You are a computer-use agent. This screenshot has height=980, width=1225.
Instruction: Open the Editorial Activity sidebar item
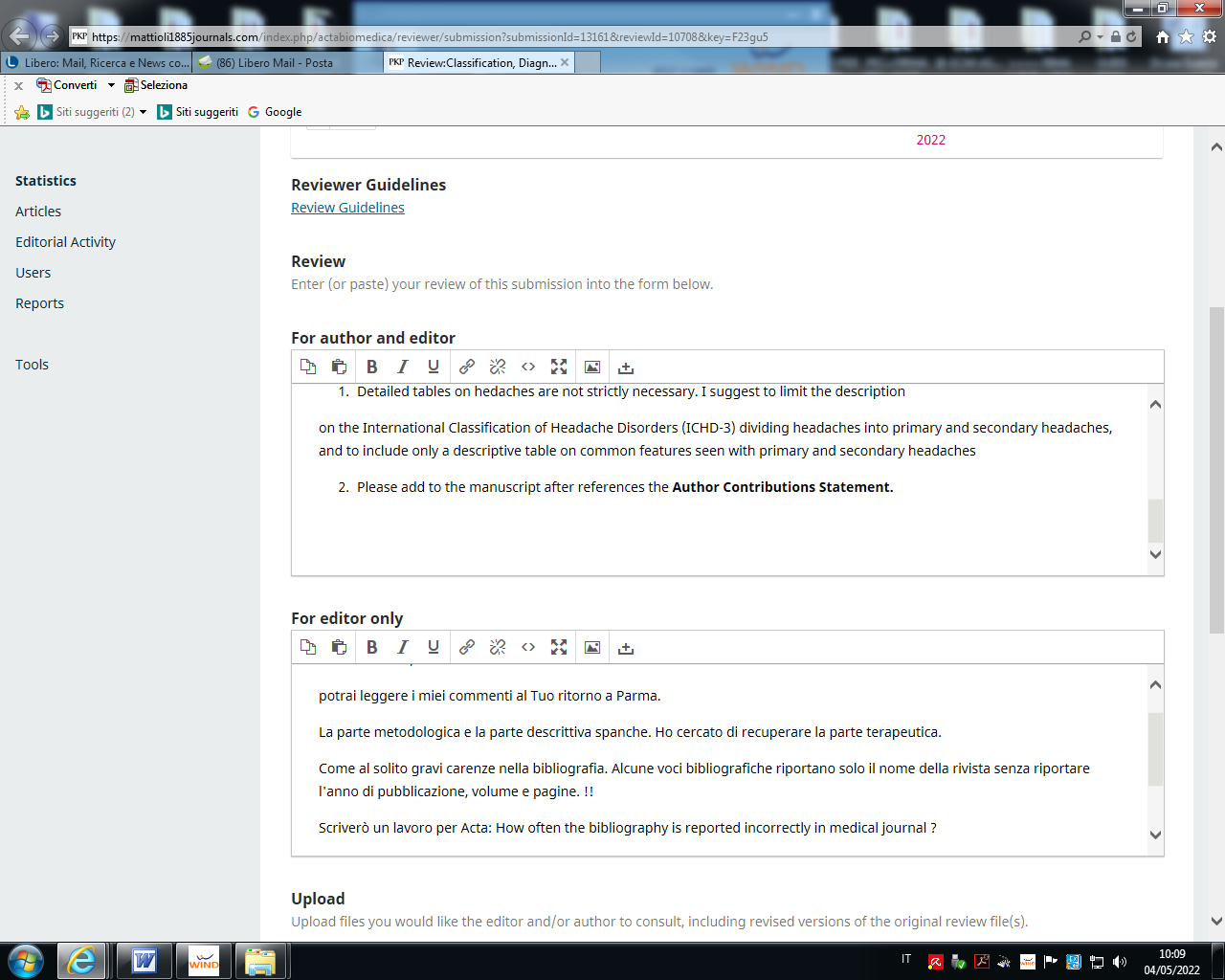point(65,242)
